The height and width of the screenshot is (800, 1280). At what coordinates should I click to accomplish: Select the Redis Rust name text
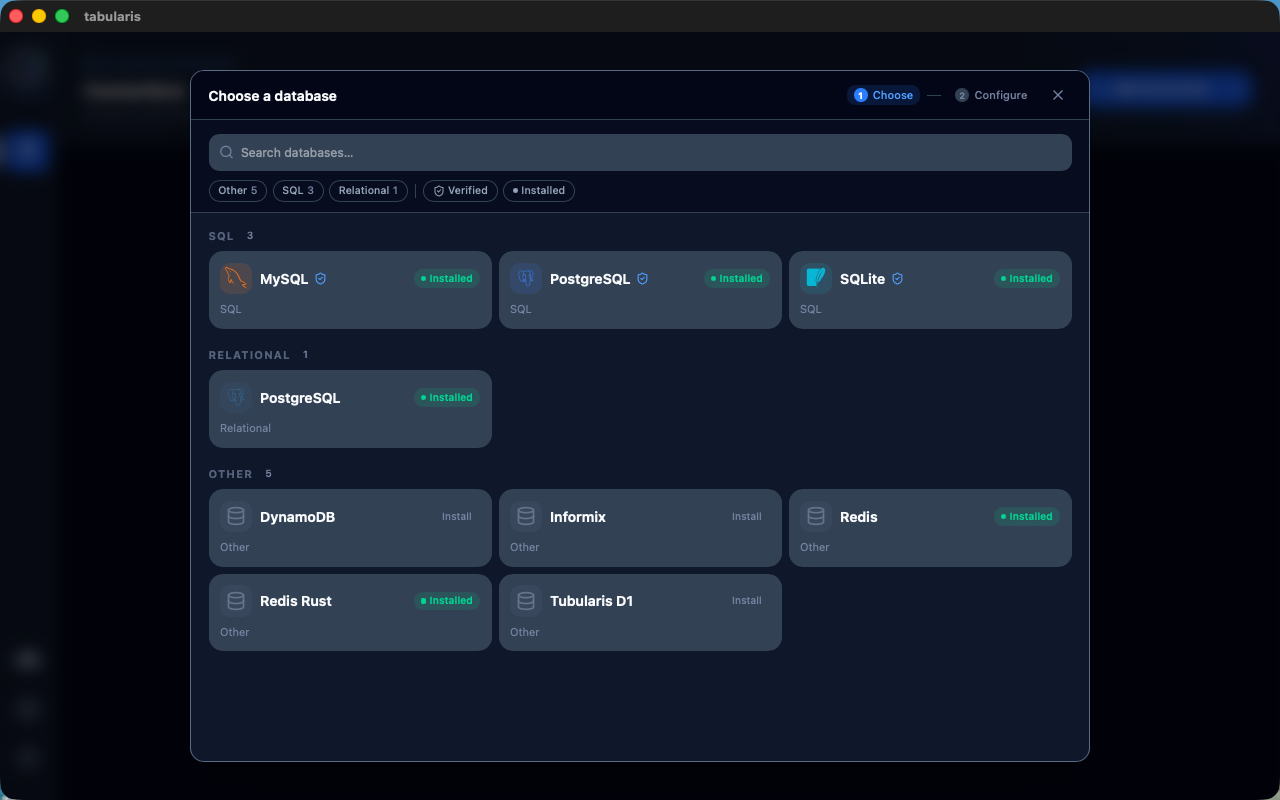[296, 601]
